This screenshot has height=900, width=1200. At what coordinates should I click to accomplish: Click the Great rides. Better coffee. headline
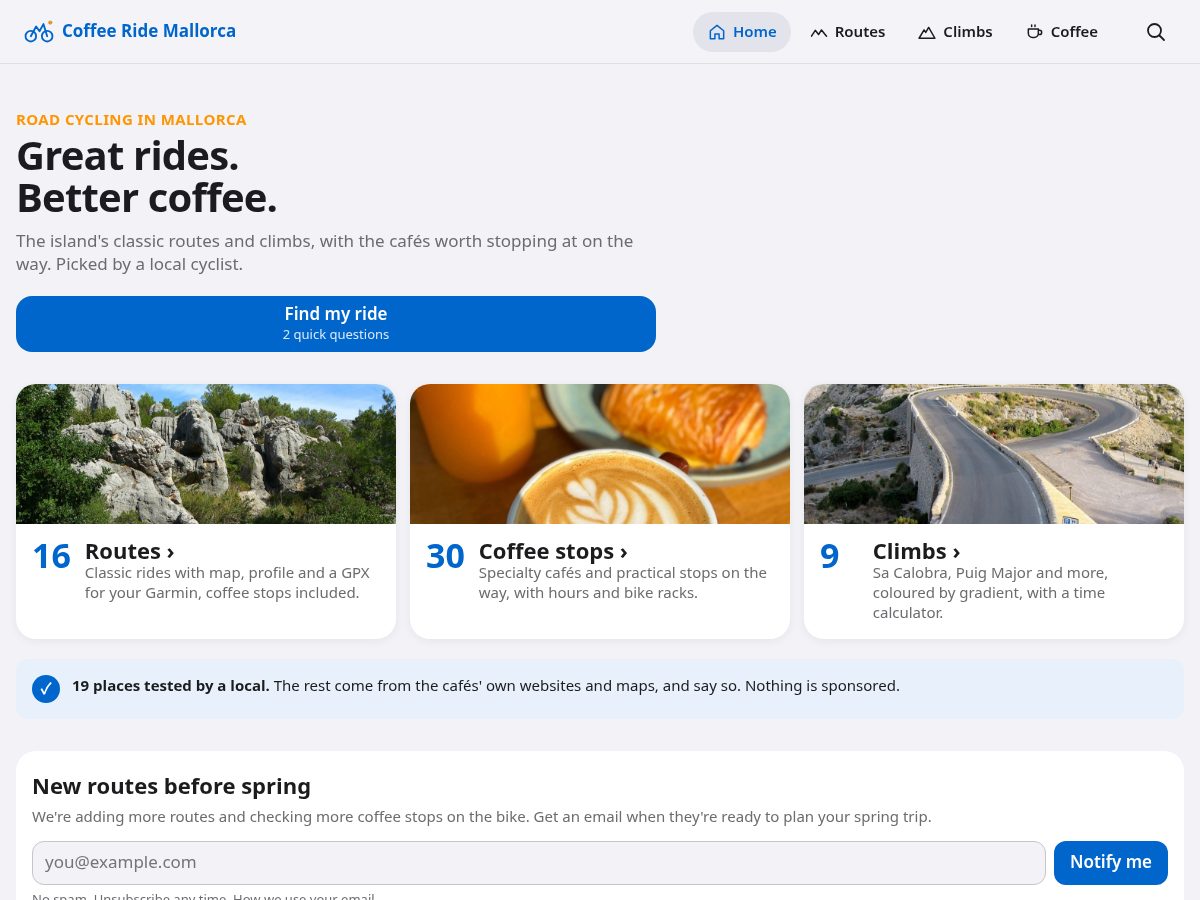coord(147,177)
